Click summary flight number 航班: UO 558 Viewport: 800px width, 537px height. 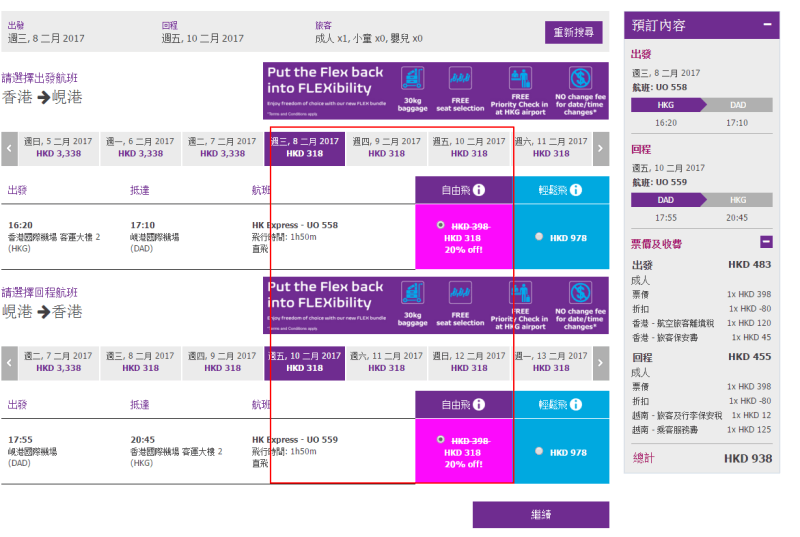[660, 87]
